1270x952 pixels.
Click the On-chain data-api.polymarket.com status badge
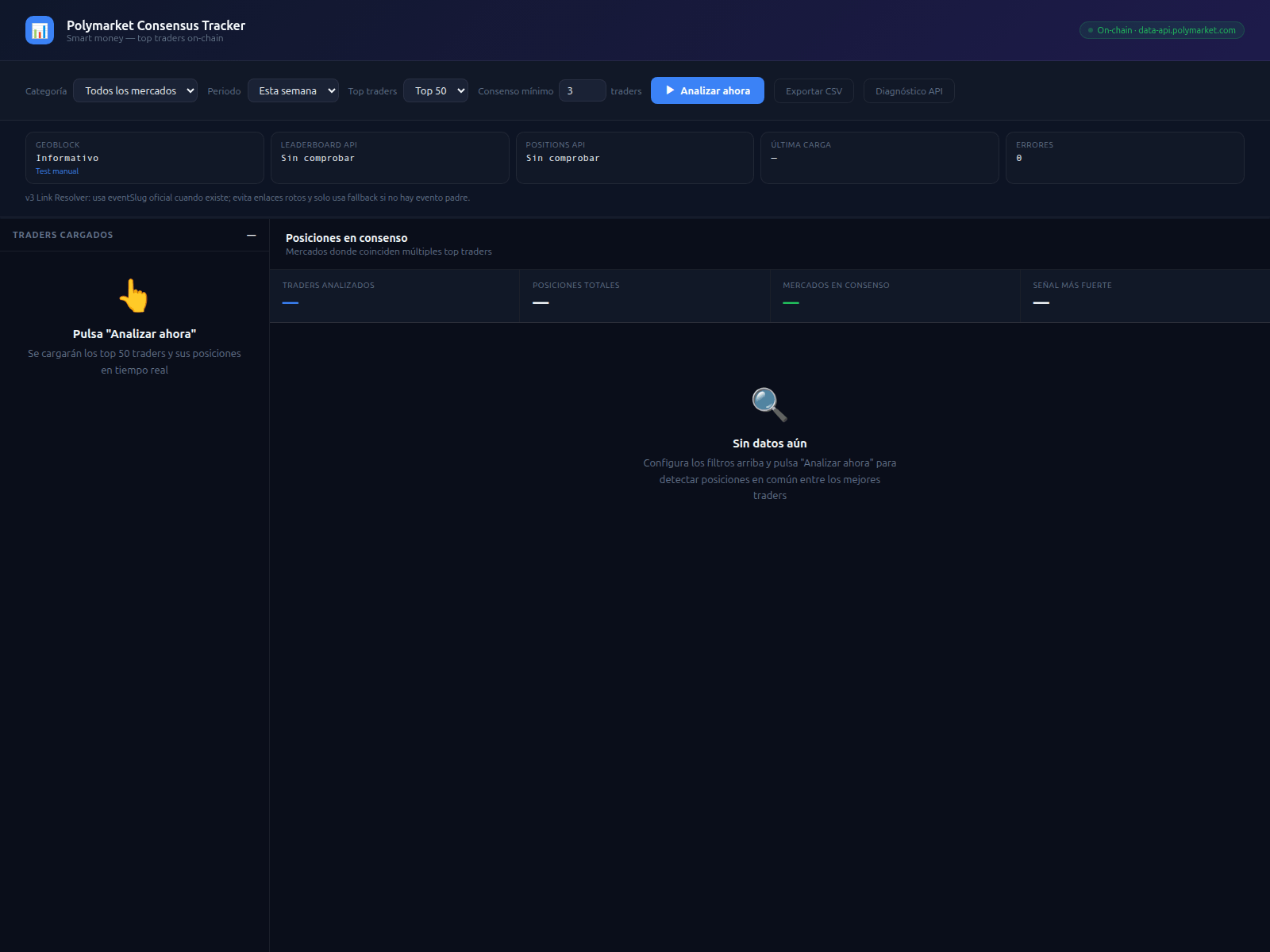[1161, 30]
